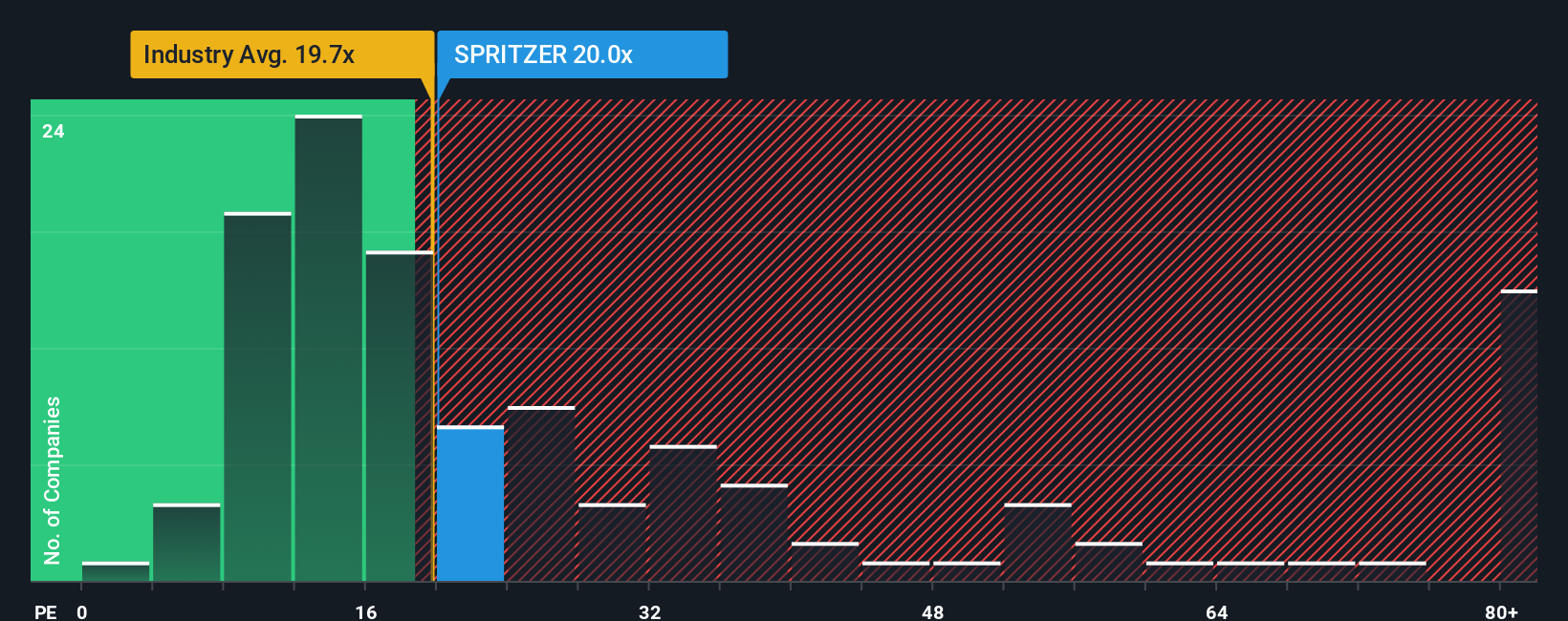Click the x-axis label 32
This screenshot has width=1568, height=621.
coord(650,611)
